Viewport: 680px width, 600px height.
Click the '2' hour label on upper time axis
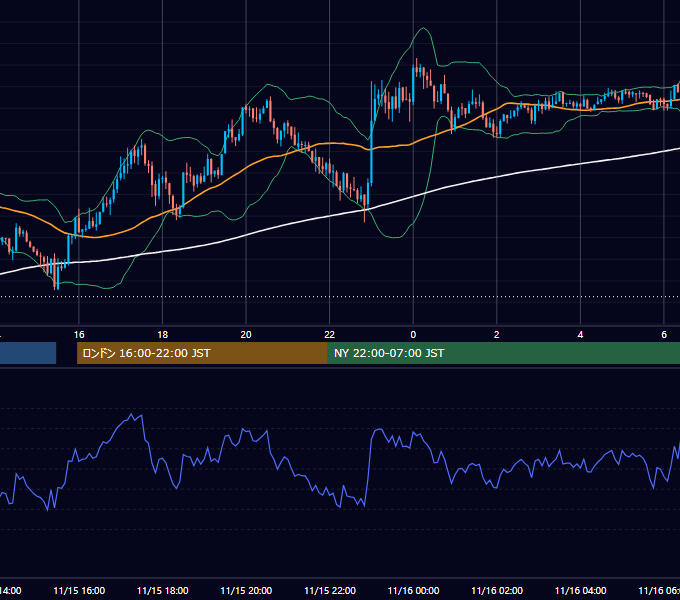(497, 335)
